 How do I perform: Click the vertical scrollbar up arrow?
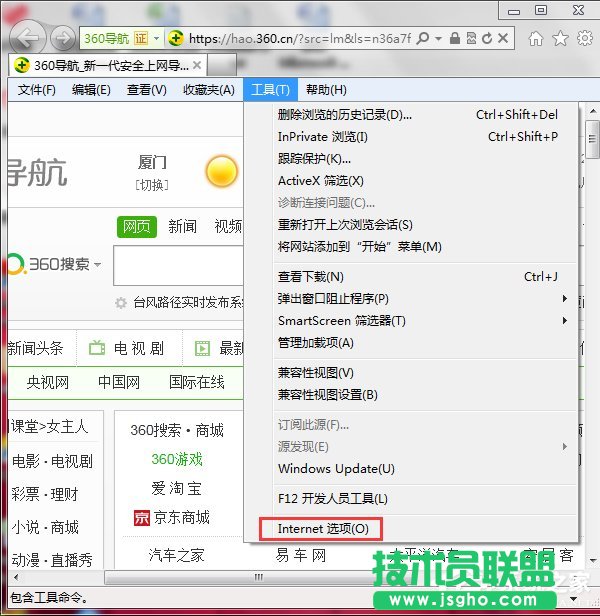click(593, 112)
